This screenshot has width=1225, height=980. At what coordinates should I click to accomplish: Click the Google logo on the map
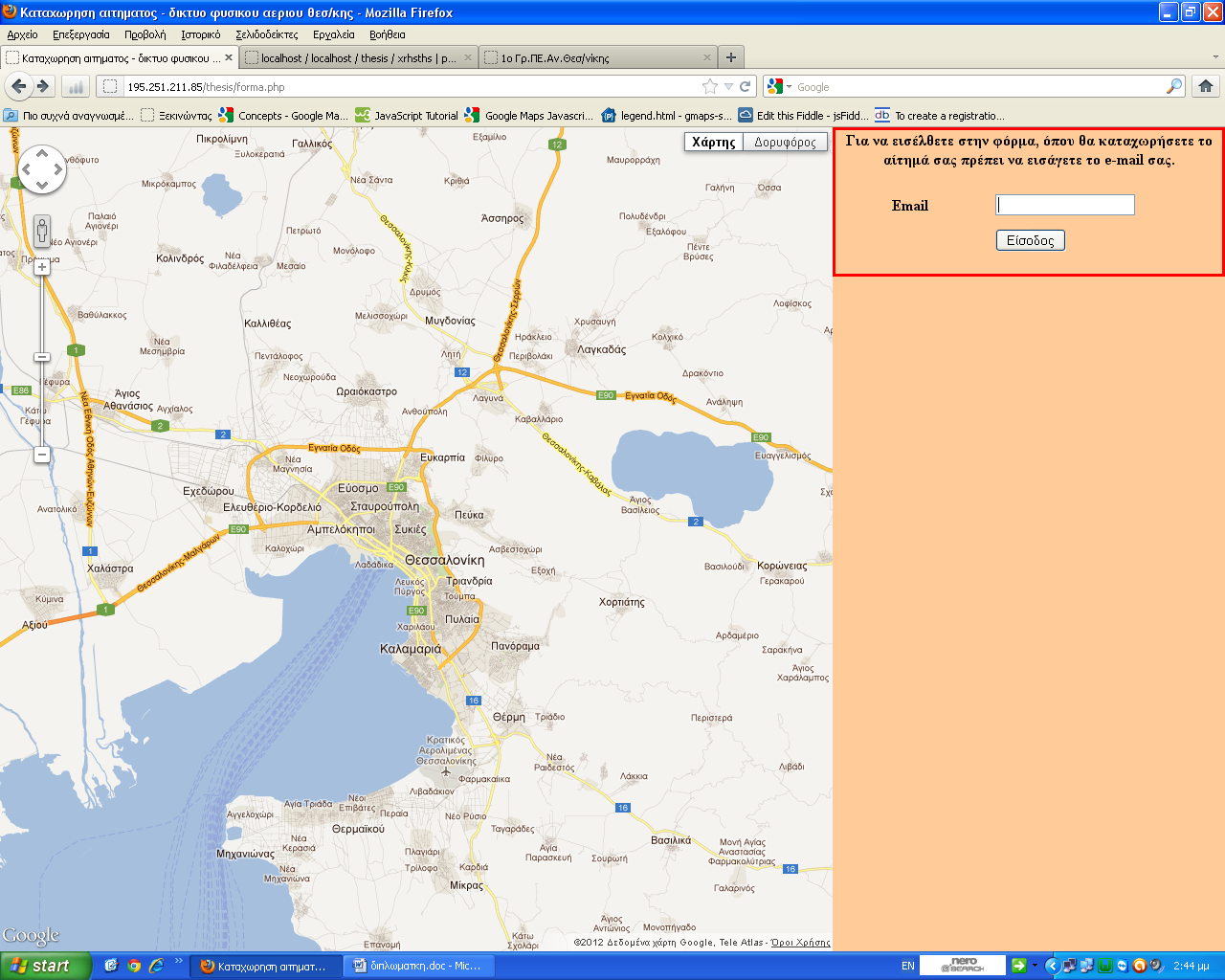(x=31, y=935)
